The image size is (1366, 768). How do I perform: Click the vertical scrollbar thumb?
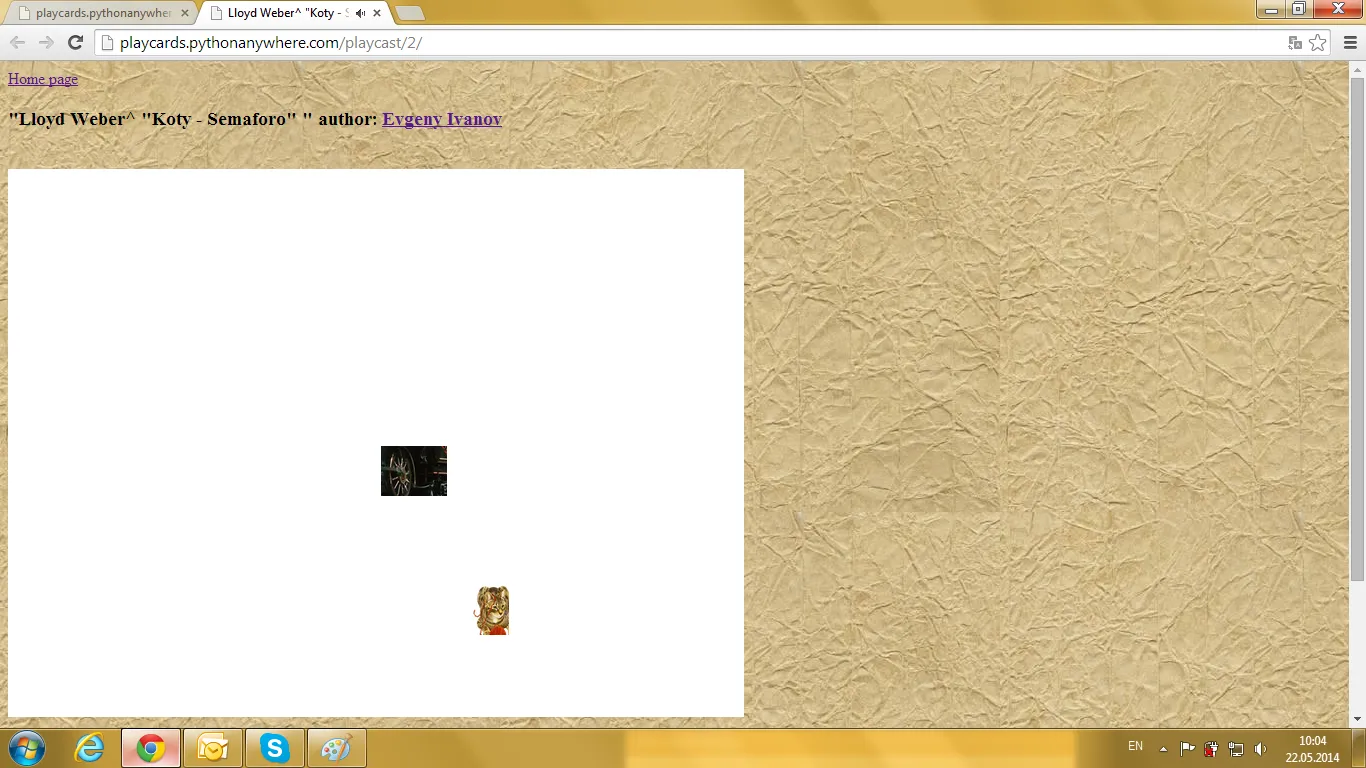point(1357,329)
